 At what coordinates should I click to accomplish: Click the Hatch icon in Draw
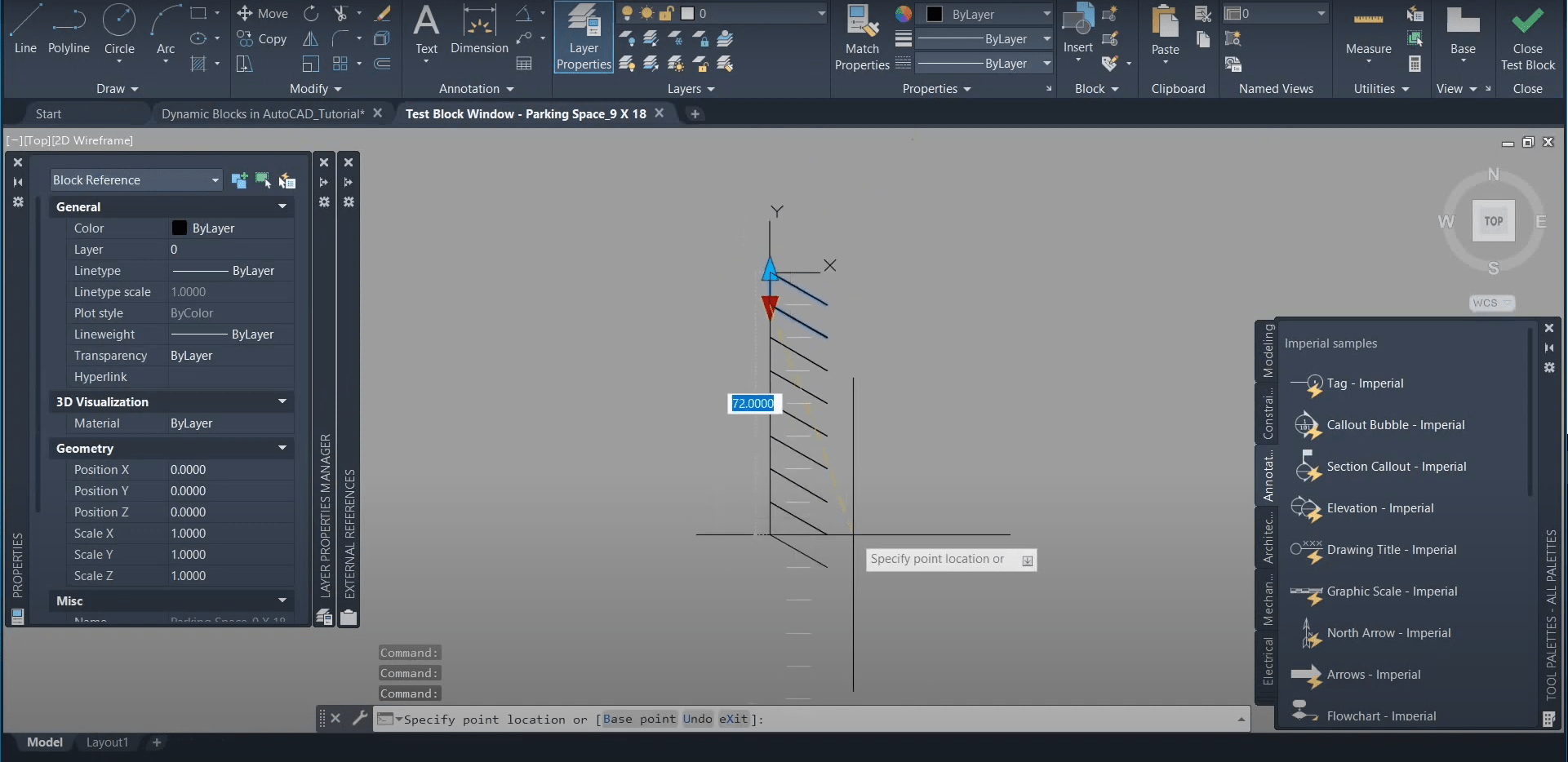point(198,64)
